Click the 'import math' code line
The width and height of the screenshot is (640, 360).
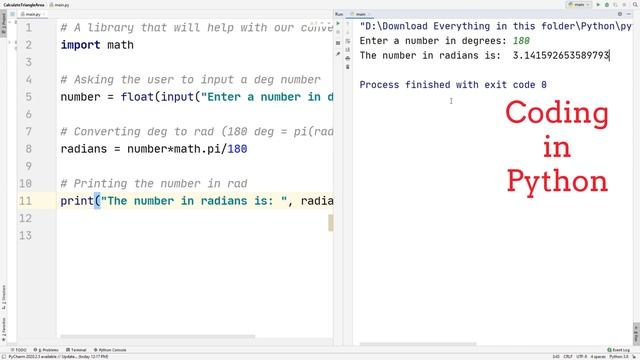97,45
